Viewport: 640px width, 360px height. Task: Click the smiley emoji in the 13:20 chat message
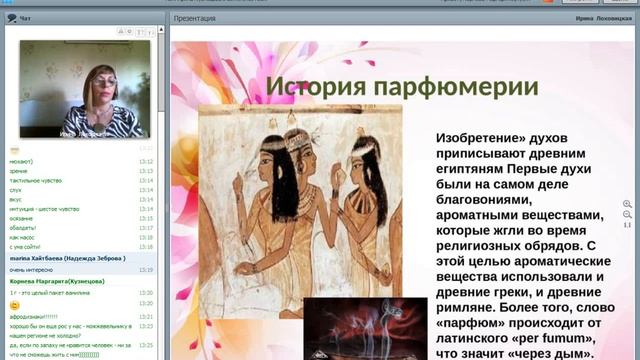(x=14, y=305)
